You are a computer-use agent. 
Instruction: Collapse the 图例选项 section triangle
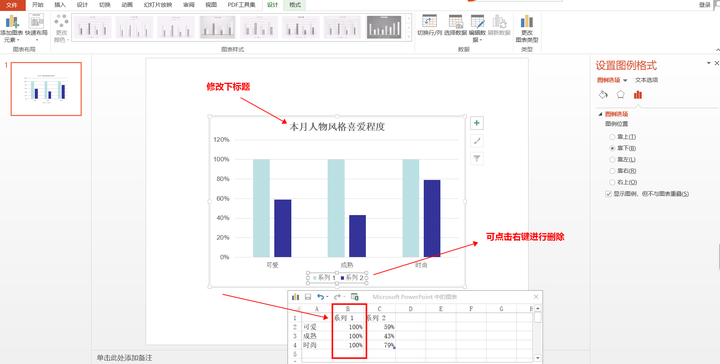click(601, 114)
